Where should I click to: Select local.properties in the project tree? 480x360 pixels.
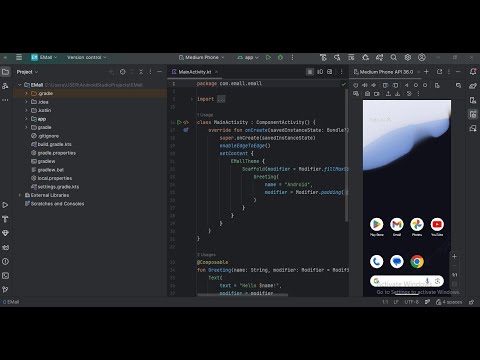pyautogui.click(x=55, y=178)
